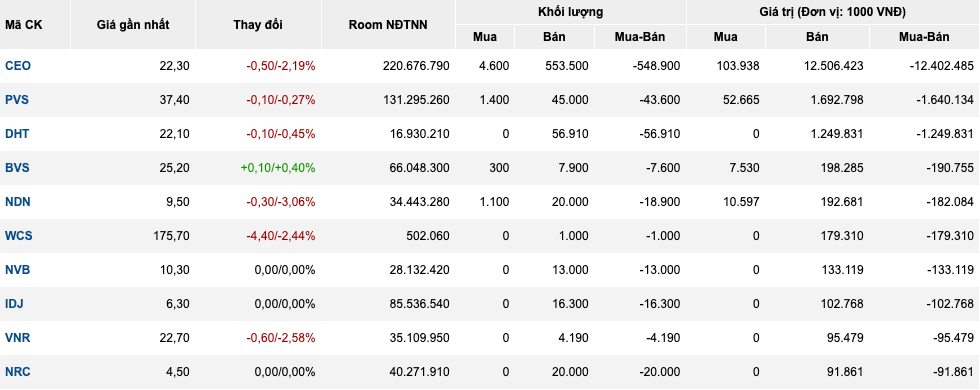Open the CEO stock ticker link

pos(18,66)
